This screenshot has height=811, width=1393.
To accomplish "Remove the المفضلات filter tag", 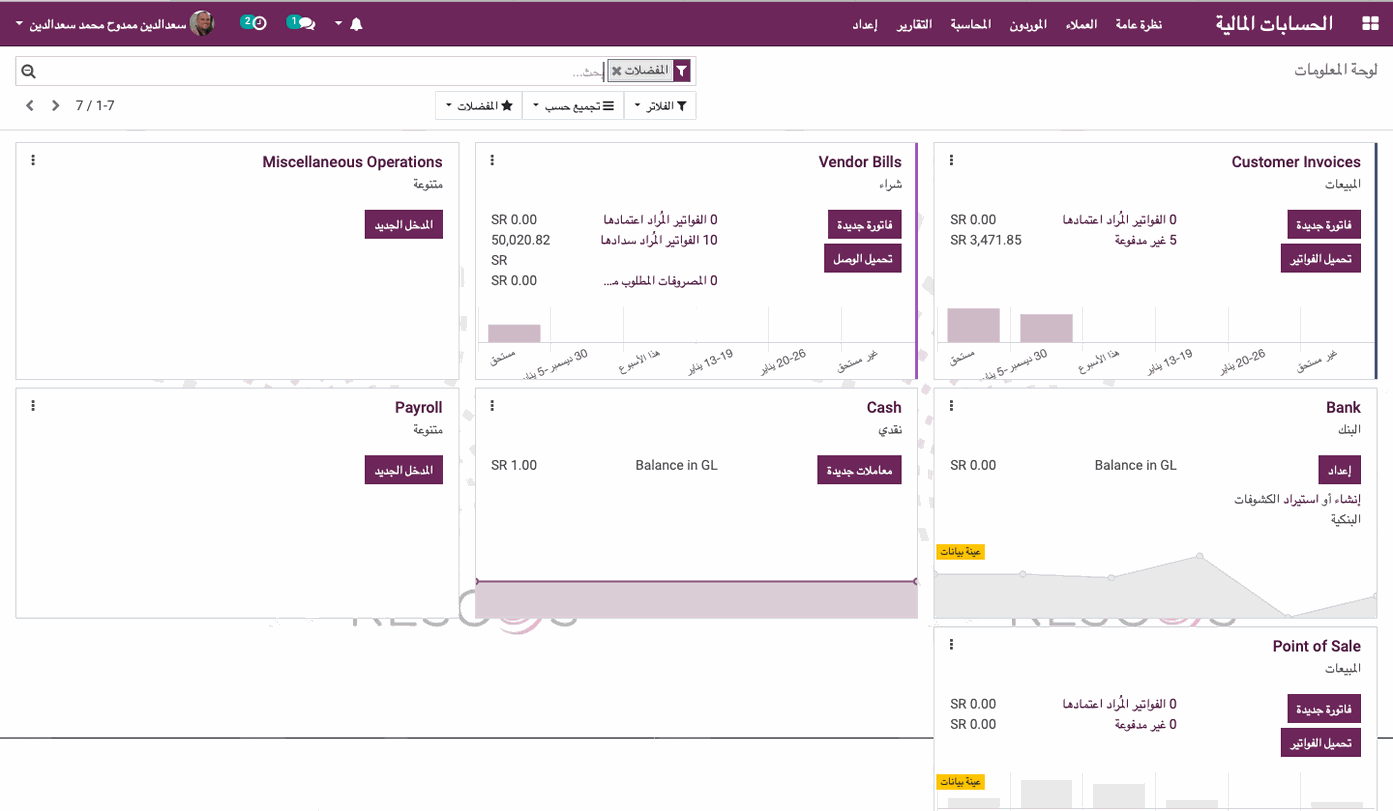I will [617, 71].
